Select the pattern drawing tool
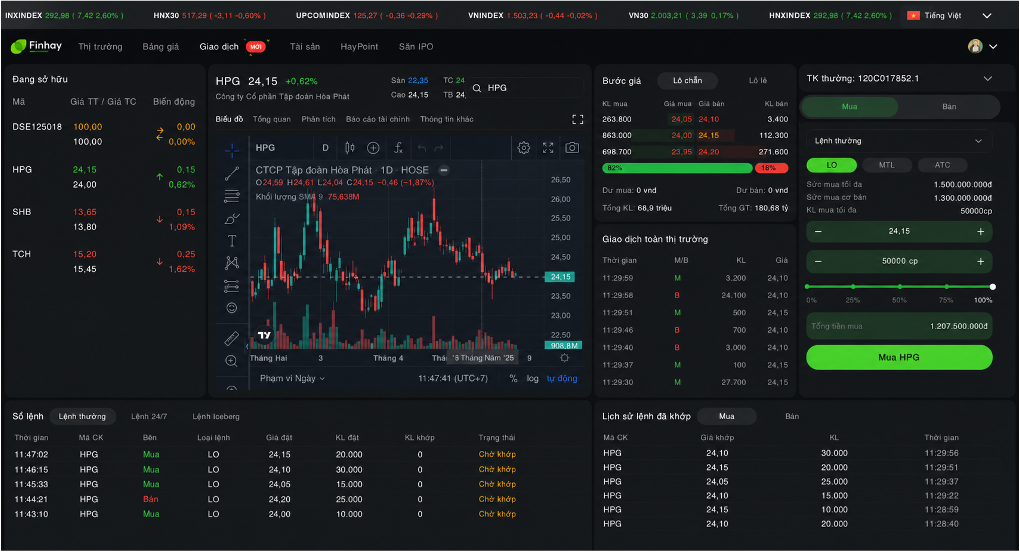This screenshot has width=1020, height=552. 232,263
